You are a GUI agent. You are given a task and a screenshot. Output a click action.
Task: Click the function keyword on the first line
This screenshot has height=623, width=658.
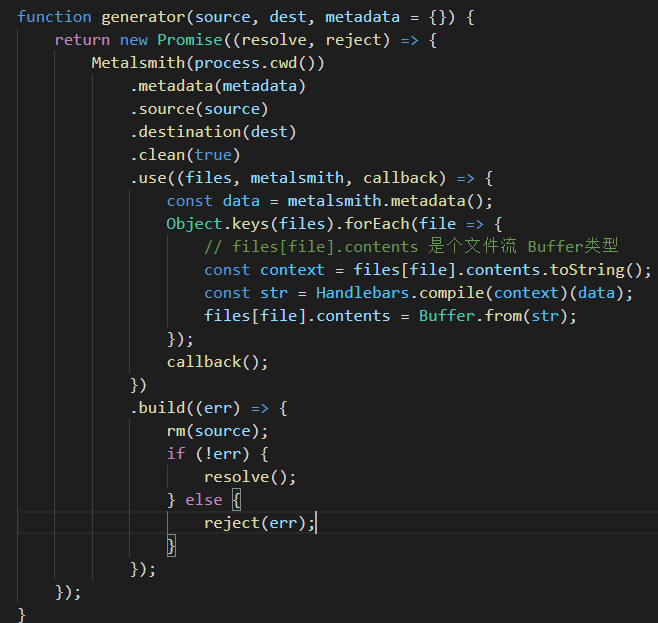(x=55, y=16)
